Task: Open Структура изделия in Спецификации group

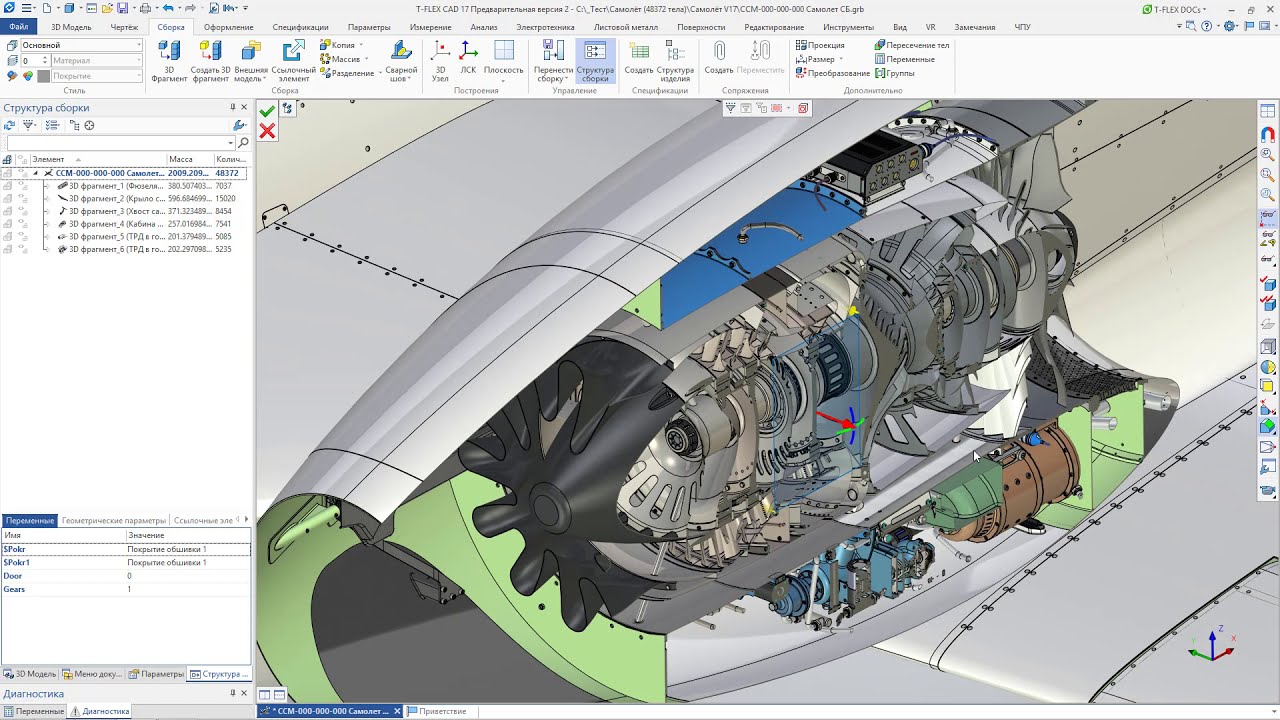Action: click(675, 61)
